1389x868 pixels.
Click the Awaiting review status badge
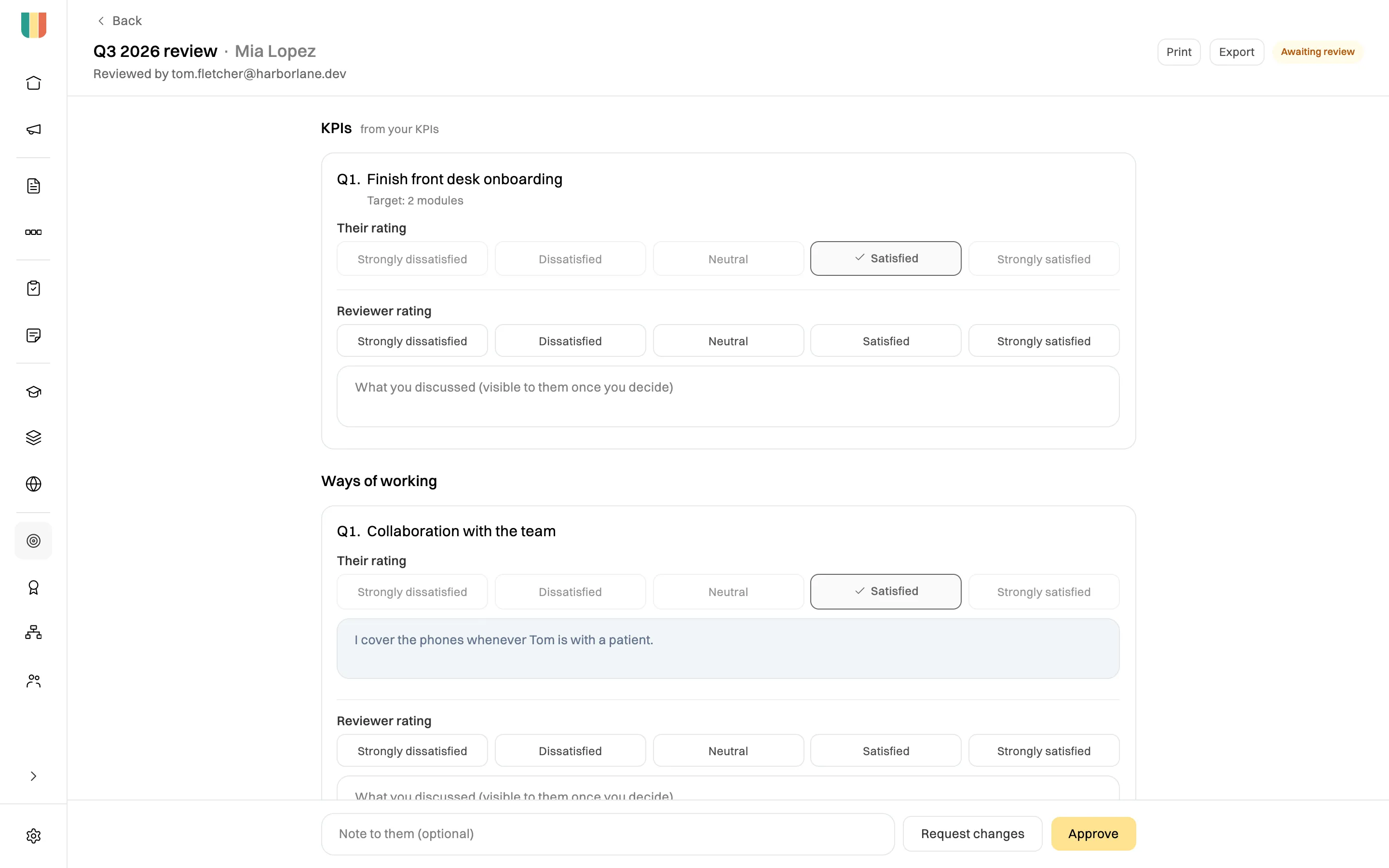[x=1317, y=52]
